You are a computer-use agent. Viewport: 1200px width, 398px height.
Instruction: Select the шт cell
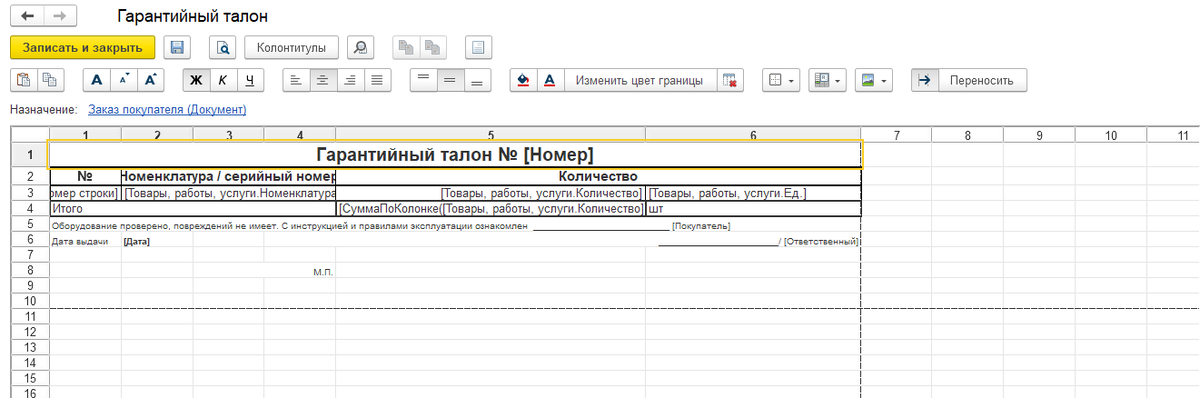[x=753, y=210]
